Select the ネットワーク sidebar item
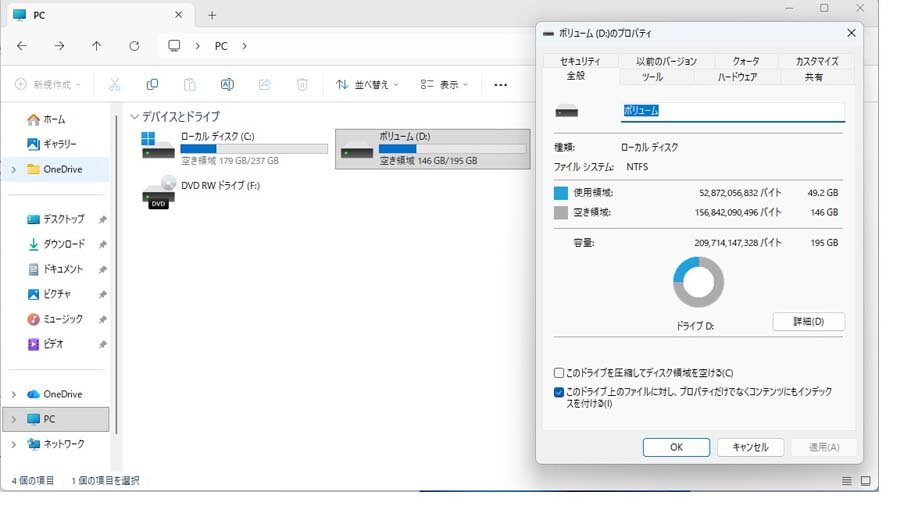The width and height of the screenshot is (900, 506). click(x=56, y=444)
